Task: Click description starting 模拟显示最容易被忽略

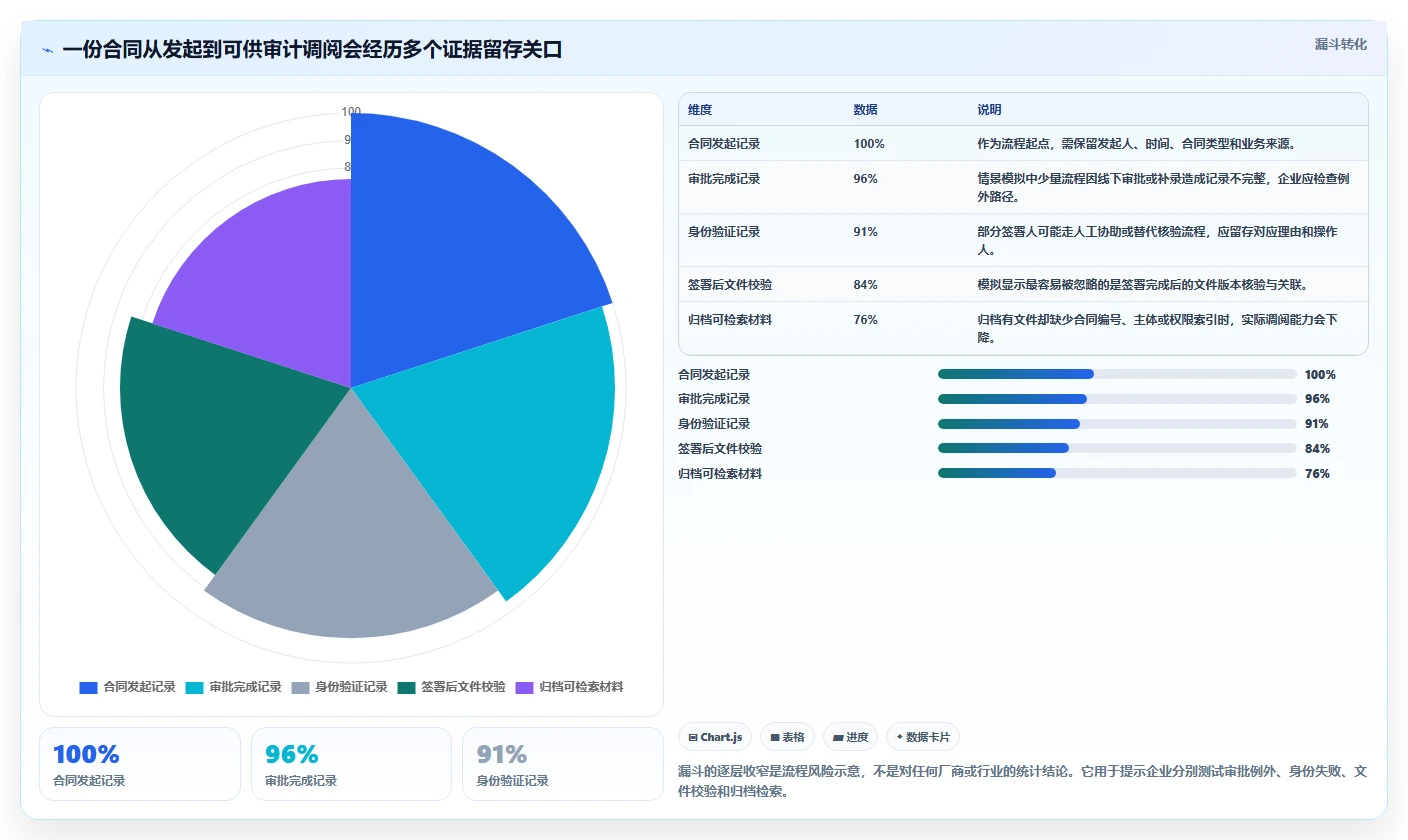Action: click(1142, 284)
